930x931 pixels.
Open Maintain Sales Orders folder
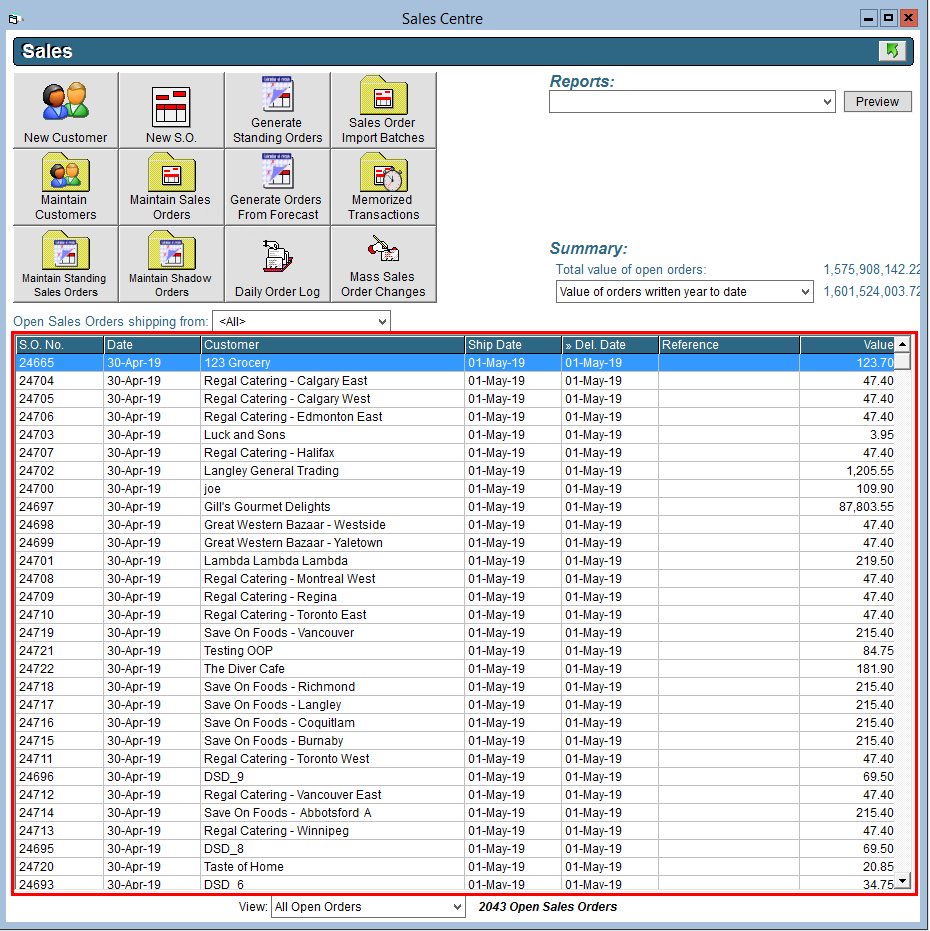171,187
